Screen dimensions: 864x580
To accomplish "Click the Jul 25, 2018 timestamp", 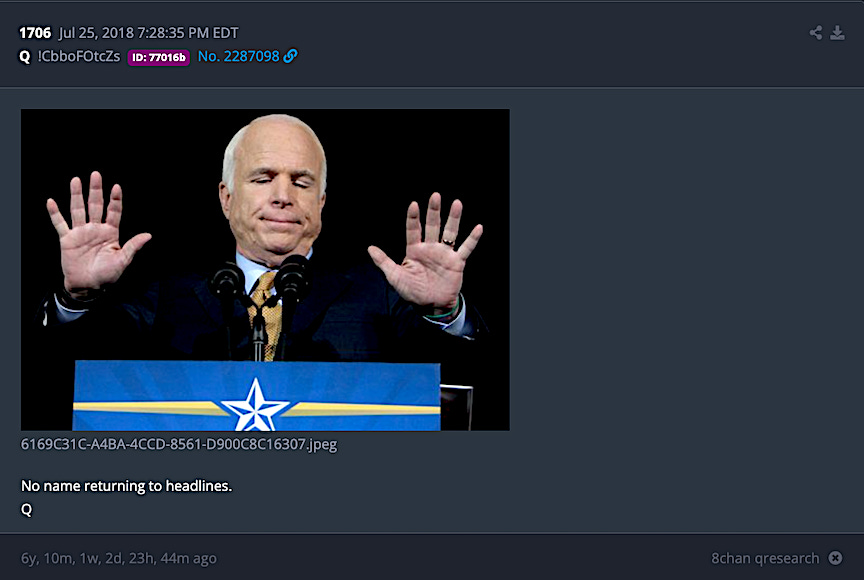I will point(149,33).
